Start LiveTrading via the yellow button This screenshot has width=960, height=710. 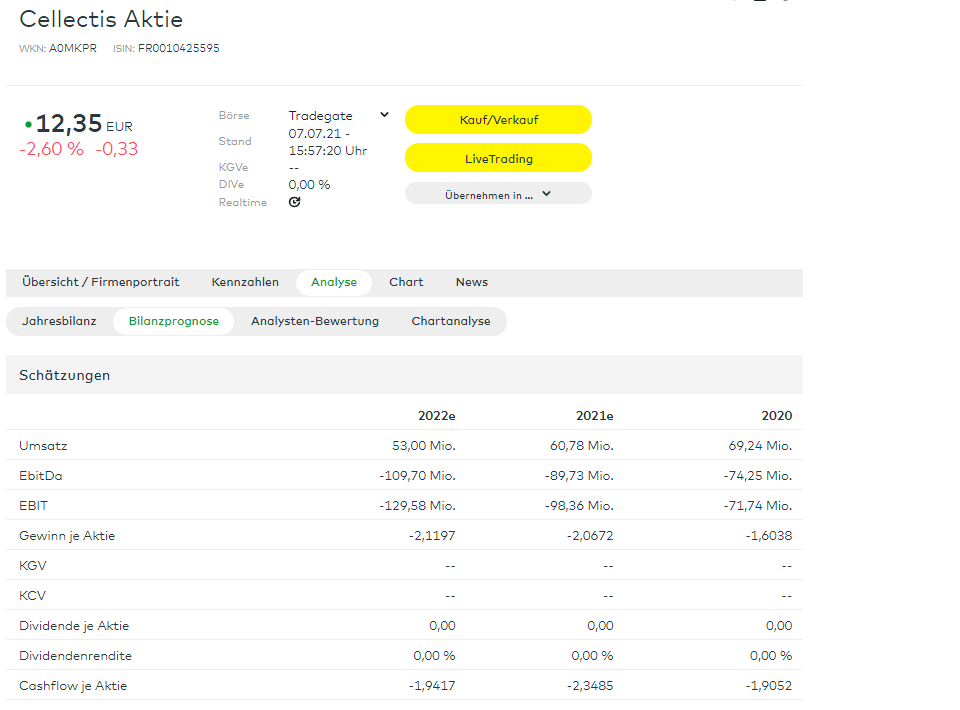tap(498, 158)
